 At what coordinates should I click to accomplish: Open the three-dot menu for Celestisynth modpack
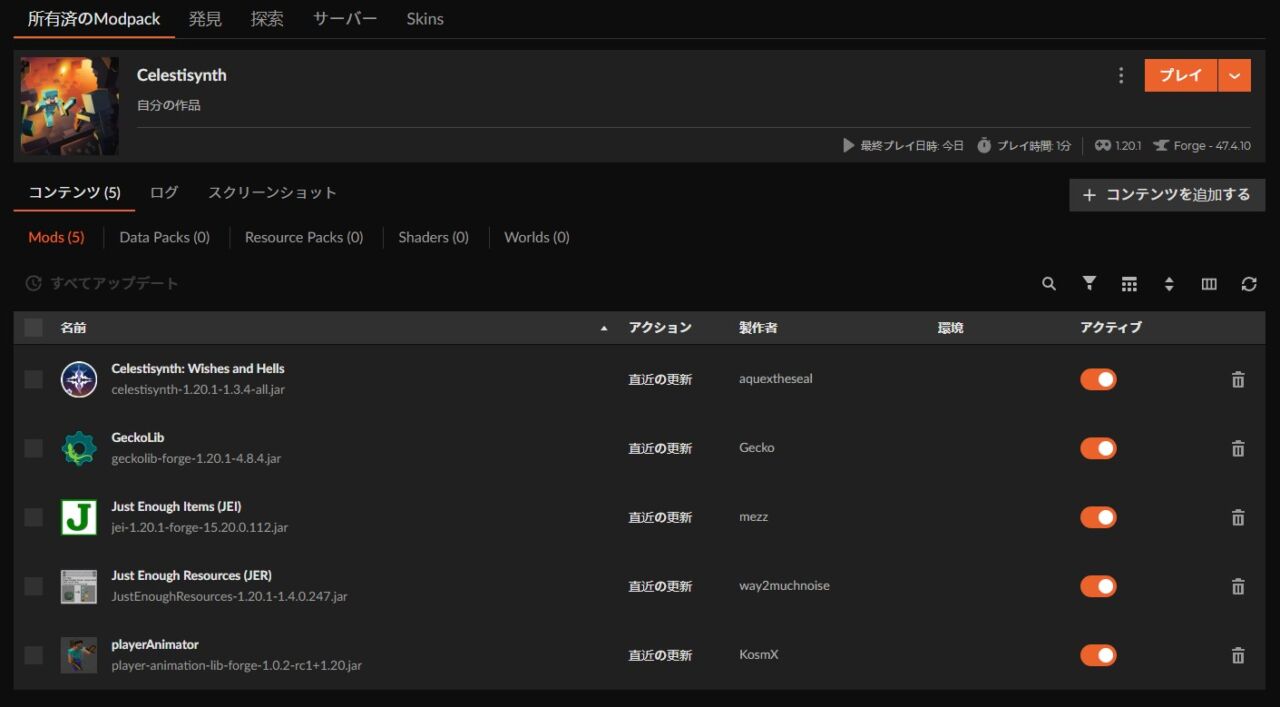pyautogui.click(x=1121, y=76)
